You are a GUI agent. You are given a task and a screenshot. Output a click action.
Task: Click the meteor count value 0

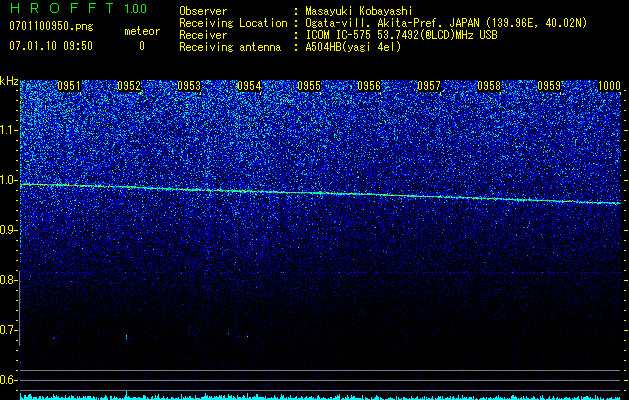(142, 46)
